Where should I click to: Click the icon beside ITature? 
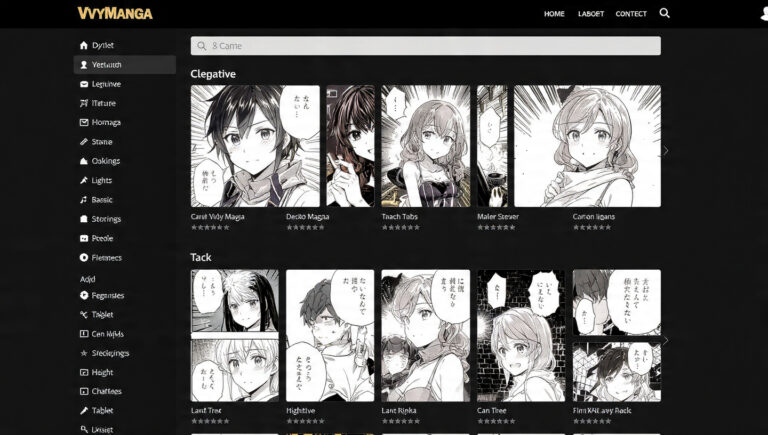[x=84, y=103]
